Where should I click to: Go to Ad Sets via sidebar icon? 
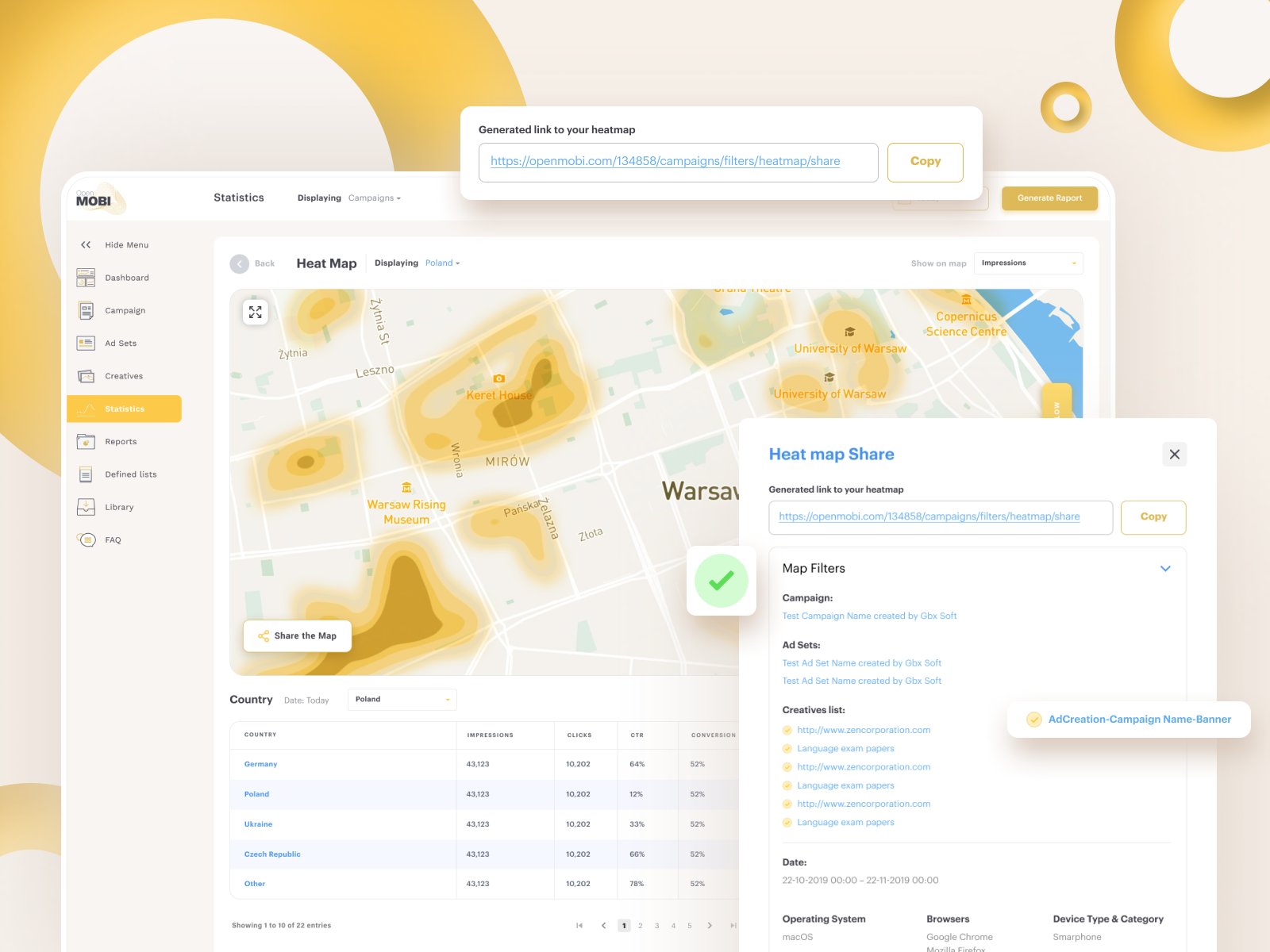[x=86, y=344]
